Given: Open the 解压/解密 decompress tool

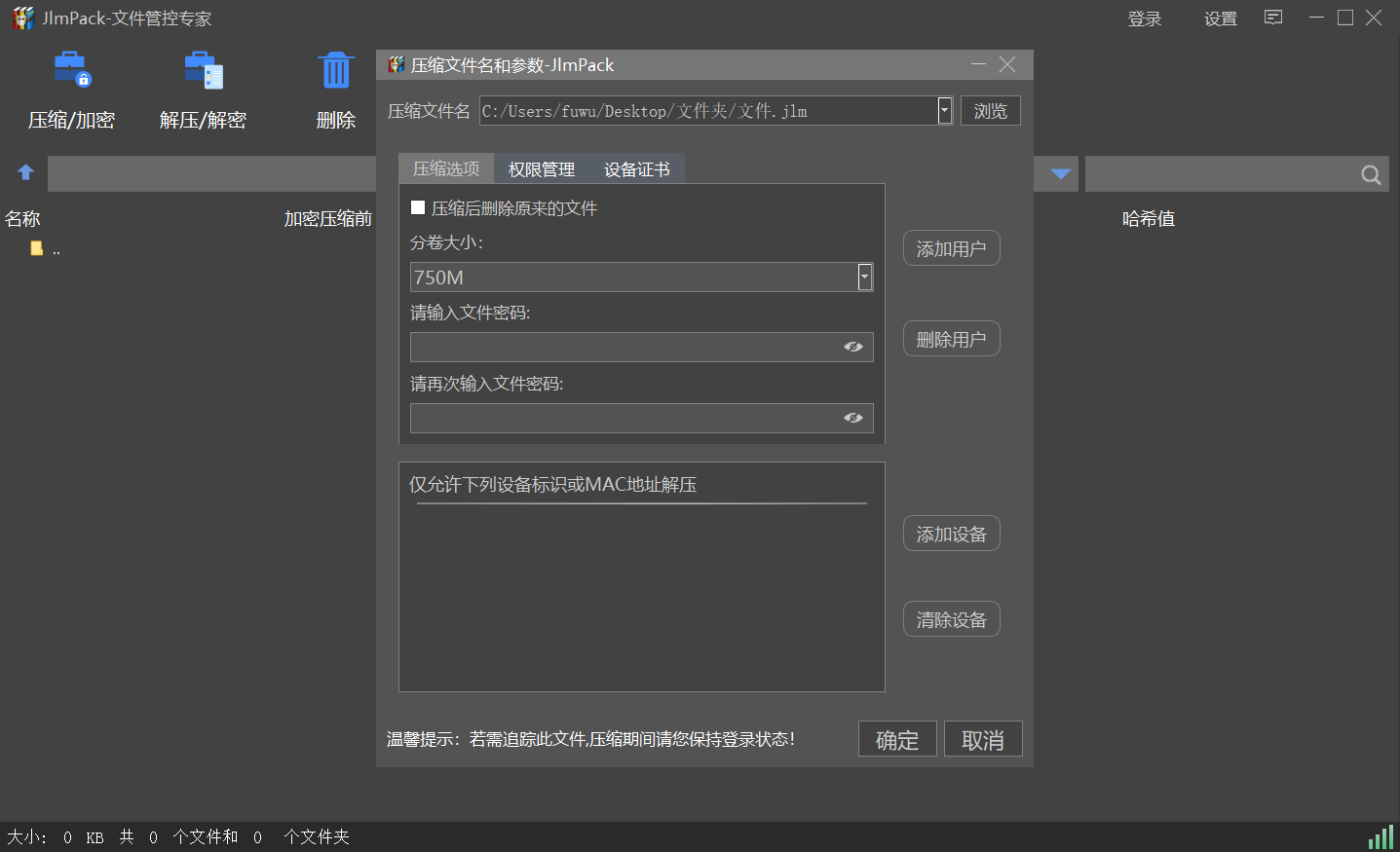Looking at the screenshot, I should click(x=203, y=91).
